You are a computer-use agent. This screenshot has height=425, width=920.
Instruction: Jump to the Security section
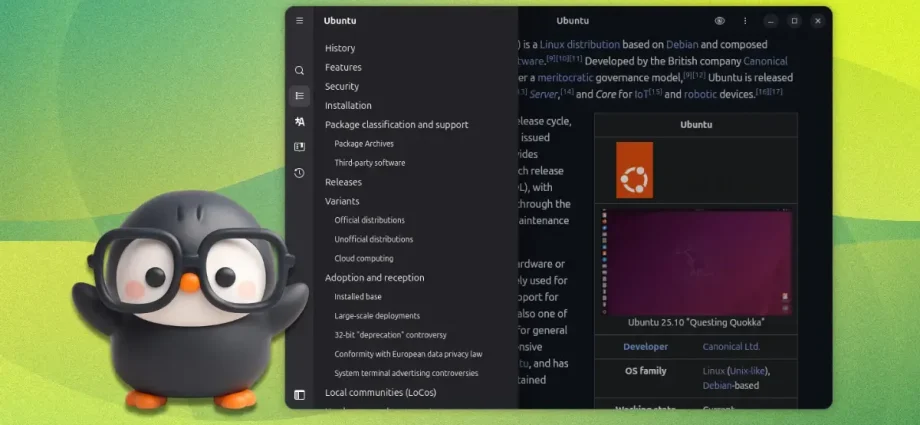click(341, 86)
